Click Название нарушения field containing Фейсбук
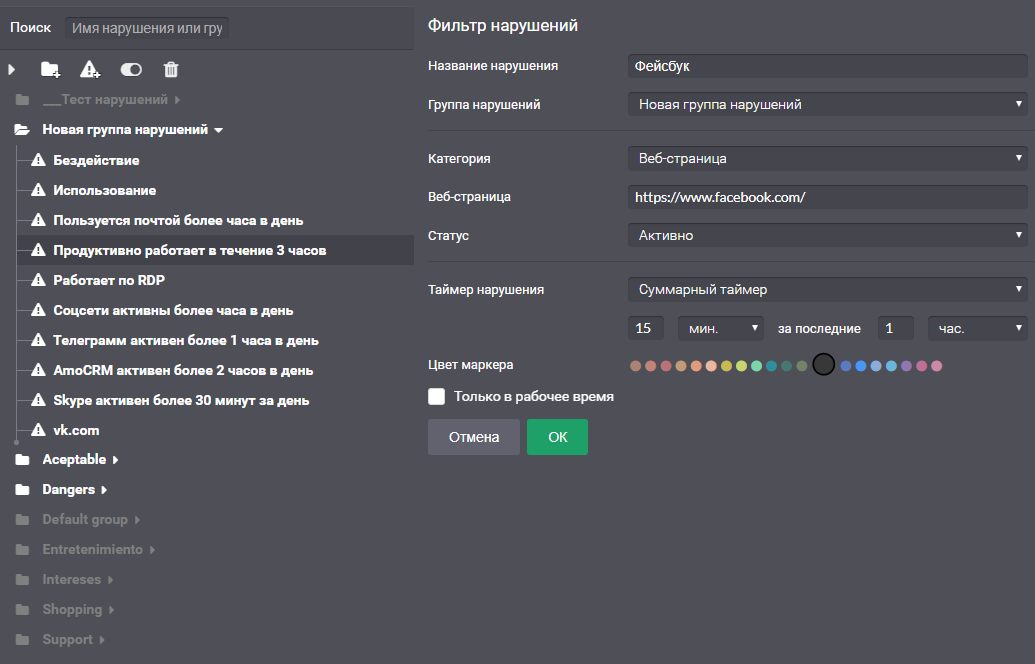This screenshot has width=1035, height=664. coord(828,66)
